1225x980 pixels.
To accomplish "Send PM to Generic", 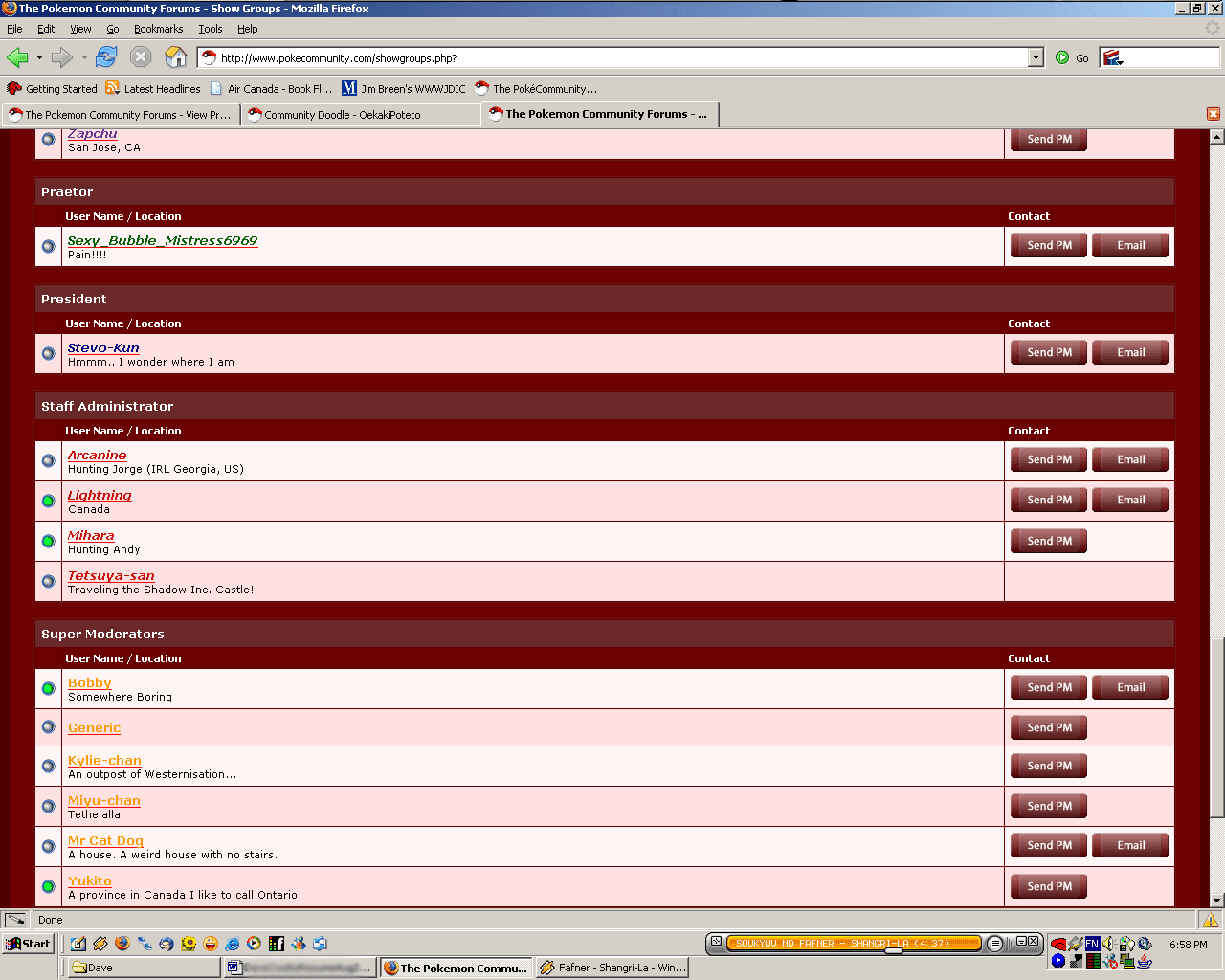I will pos(1049,727).
